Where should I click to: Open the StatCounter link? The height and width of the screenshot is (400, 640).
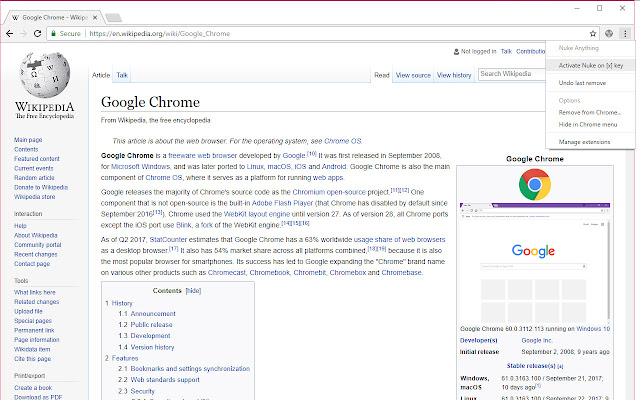[168, 240]
